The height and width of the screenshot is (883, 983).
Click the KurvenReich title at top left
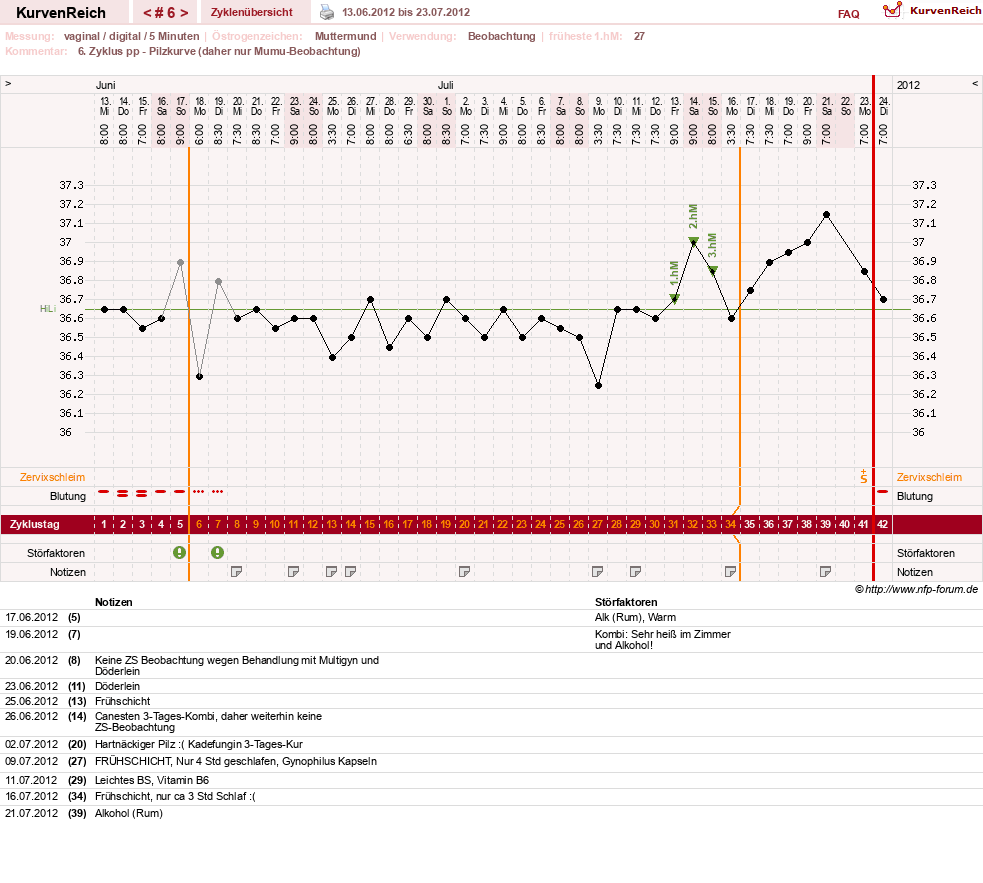(61, 13)
